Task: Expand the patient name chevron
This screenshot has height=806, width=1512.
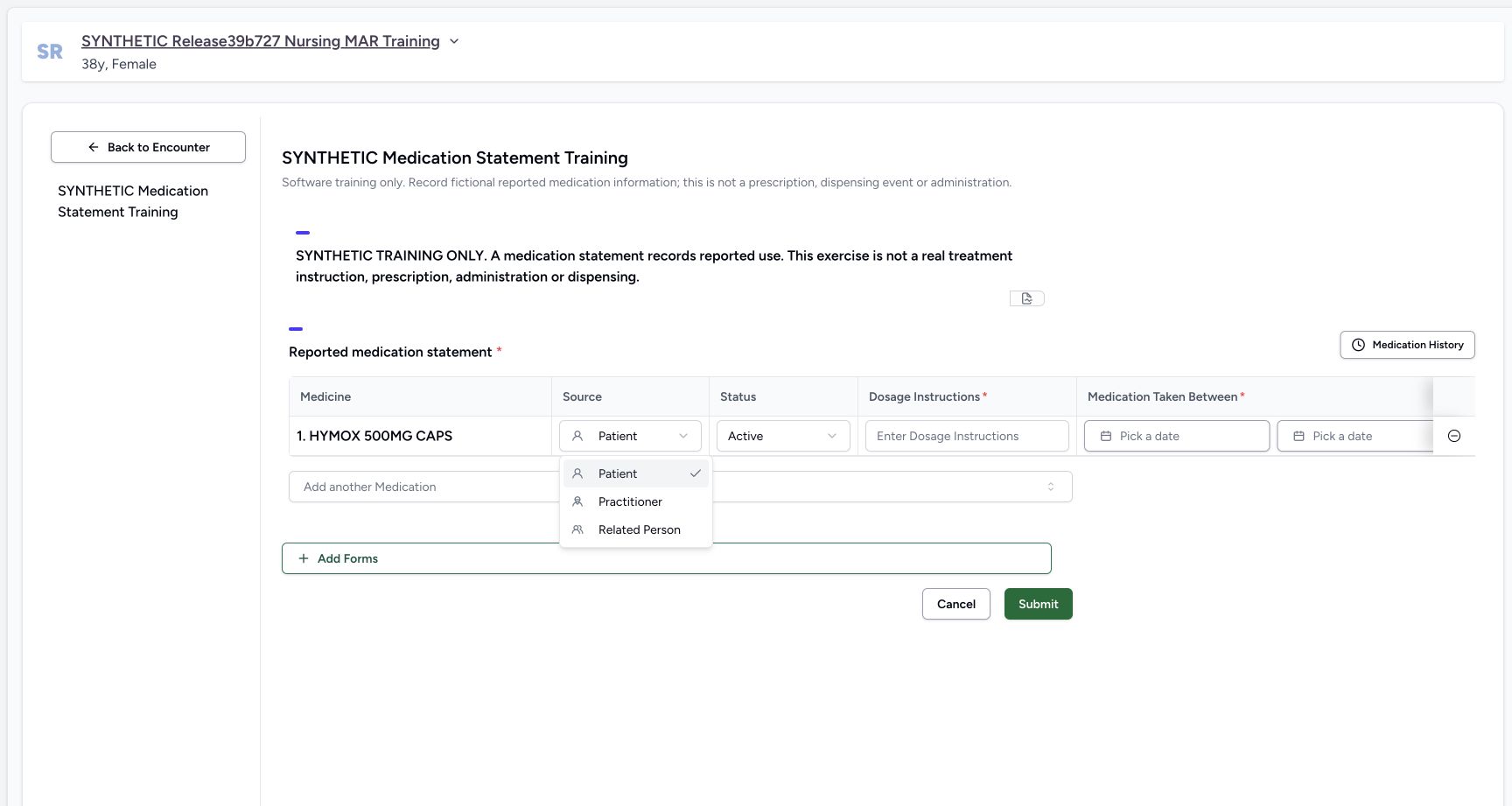Action: pyautogui.click(x=454, y=41)
